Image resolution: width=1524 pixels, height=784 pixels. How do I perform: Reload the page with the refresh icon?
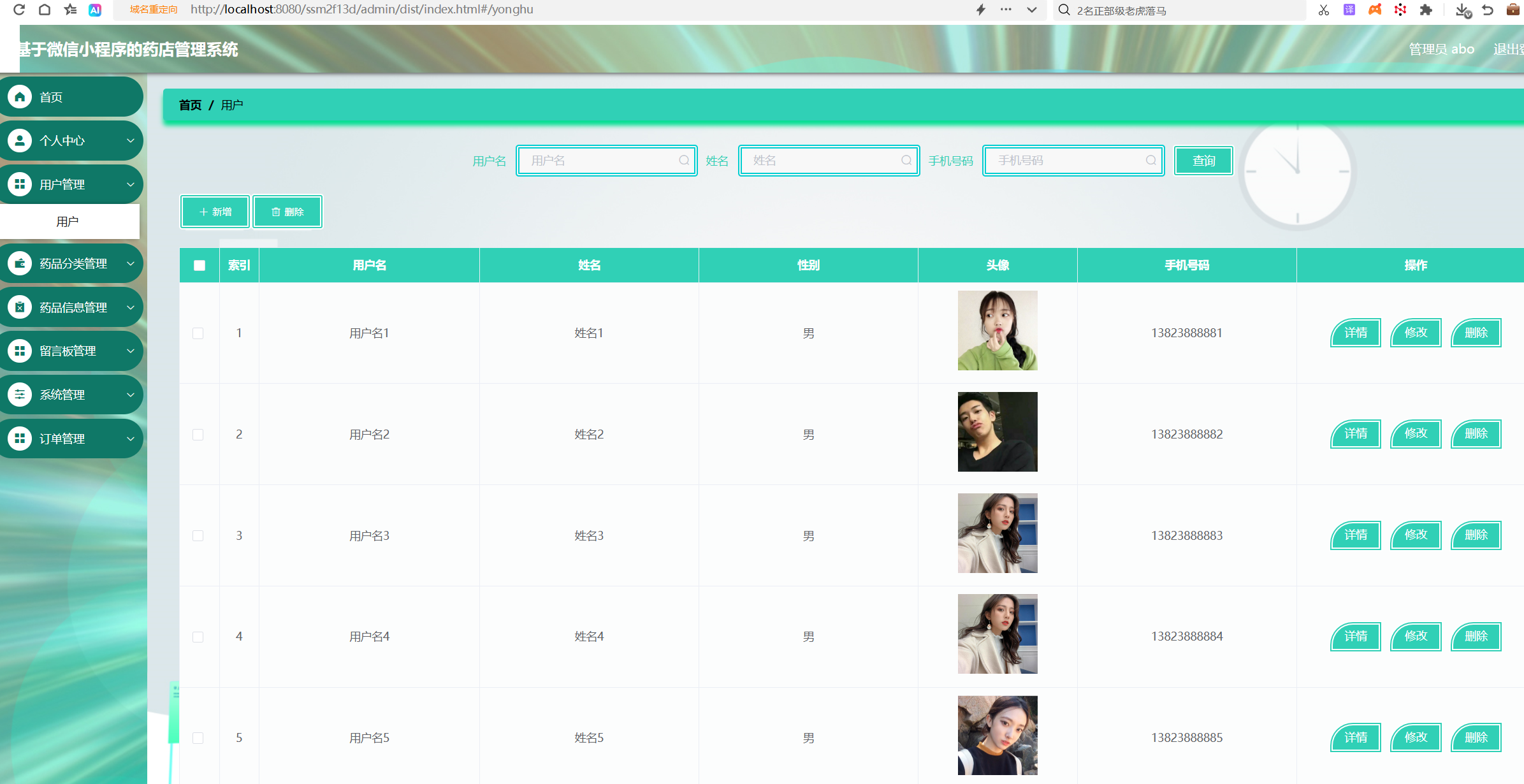[19, 10]
